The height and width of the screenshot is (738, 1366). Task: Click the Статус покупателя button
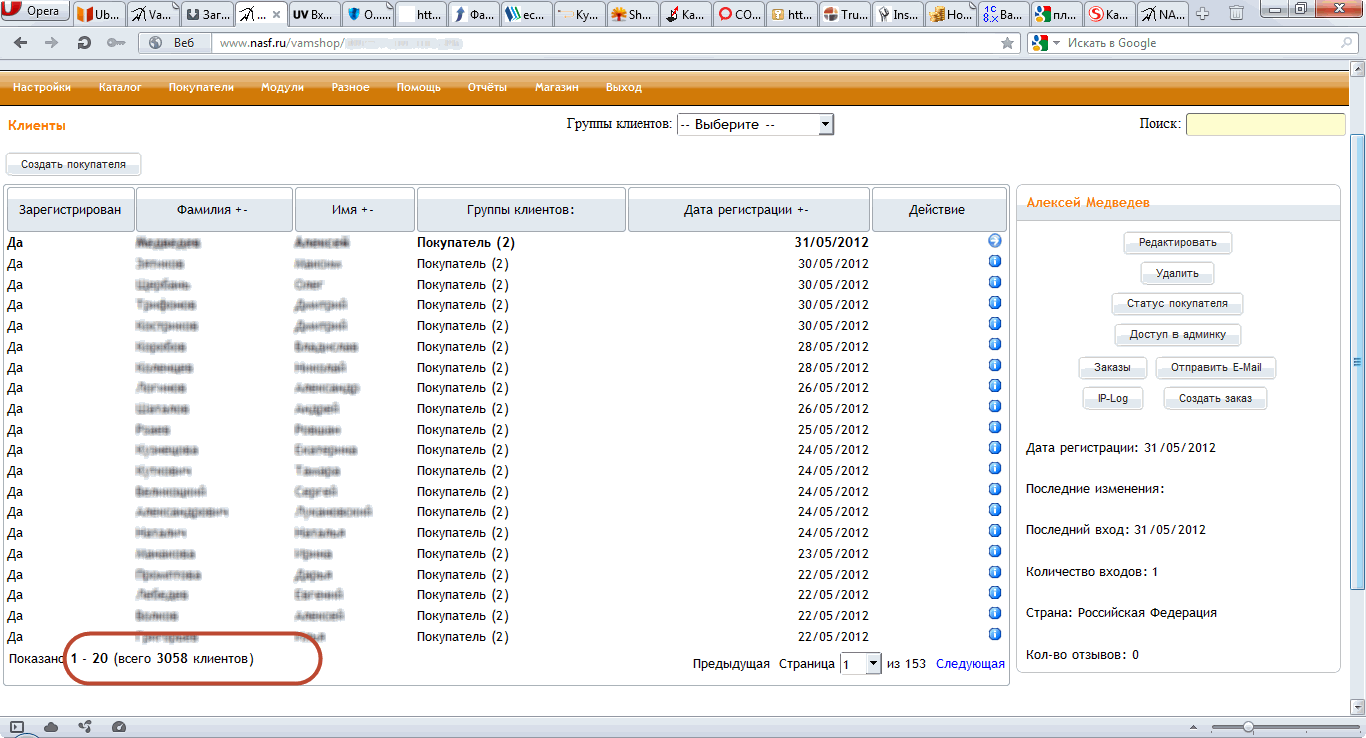tap(1177, 303)
